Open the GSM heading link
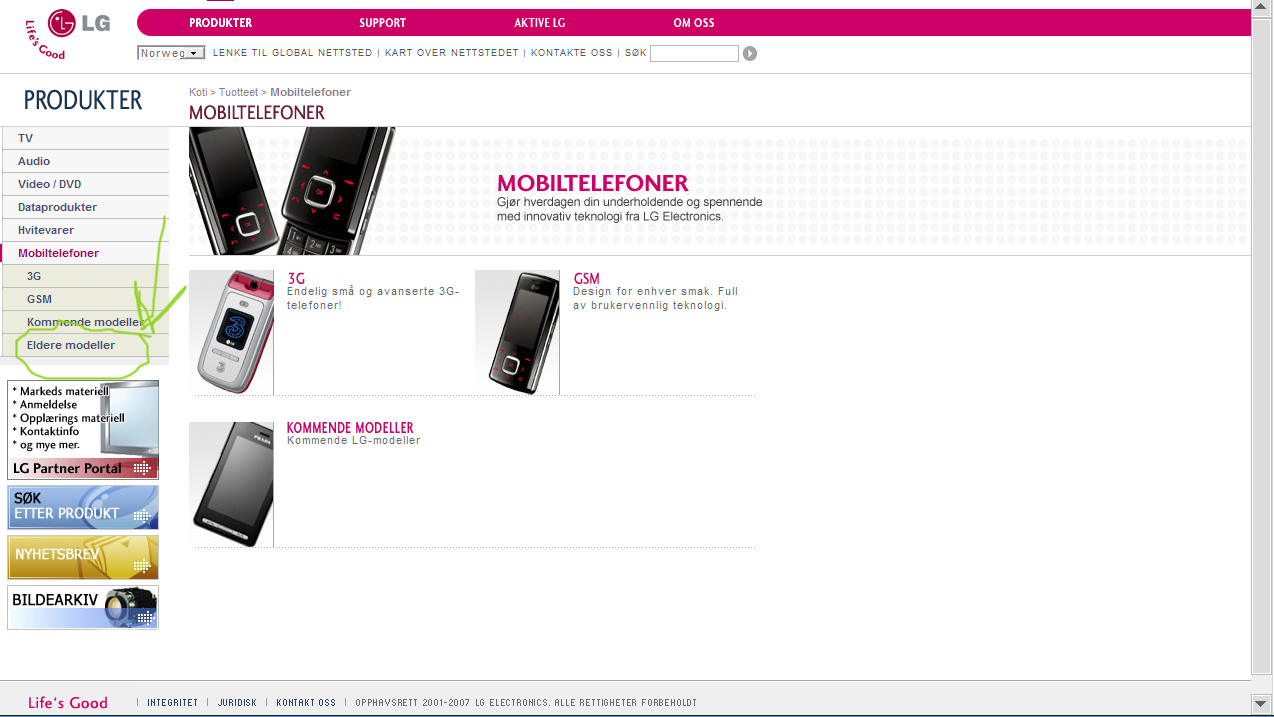Screen dimensions: 1274x717 coord(586,279)
